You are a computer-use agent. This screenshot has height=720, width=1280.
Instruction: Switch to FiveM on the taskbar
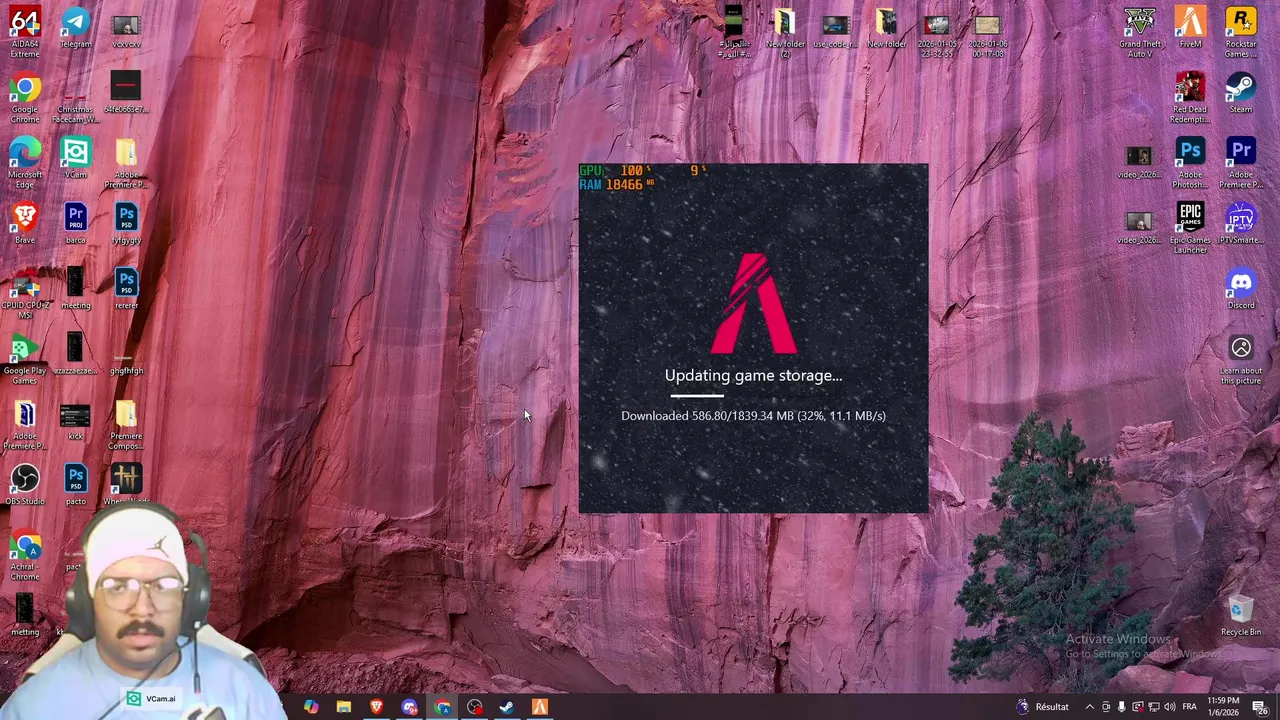click(x=540, y=707)
